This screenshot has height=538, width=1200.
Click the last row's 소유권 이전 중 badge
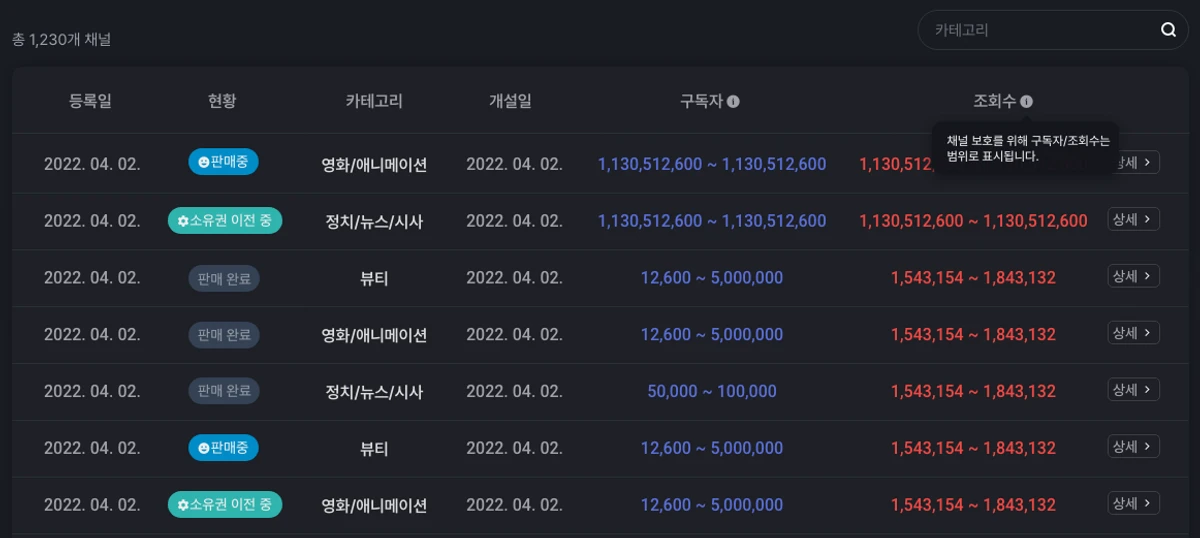225,505
